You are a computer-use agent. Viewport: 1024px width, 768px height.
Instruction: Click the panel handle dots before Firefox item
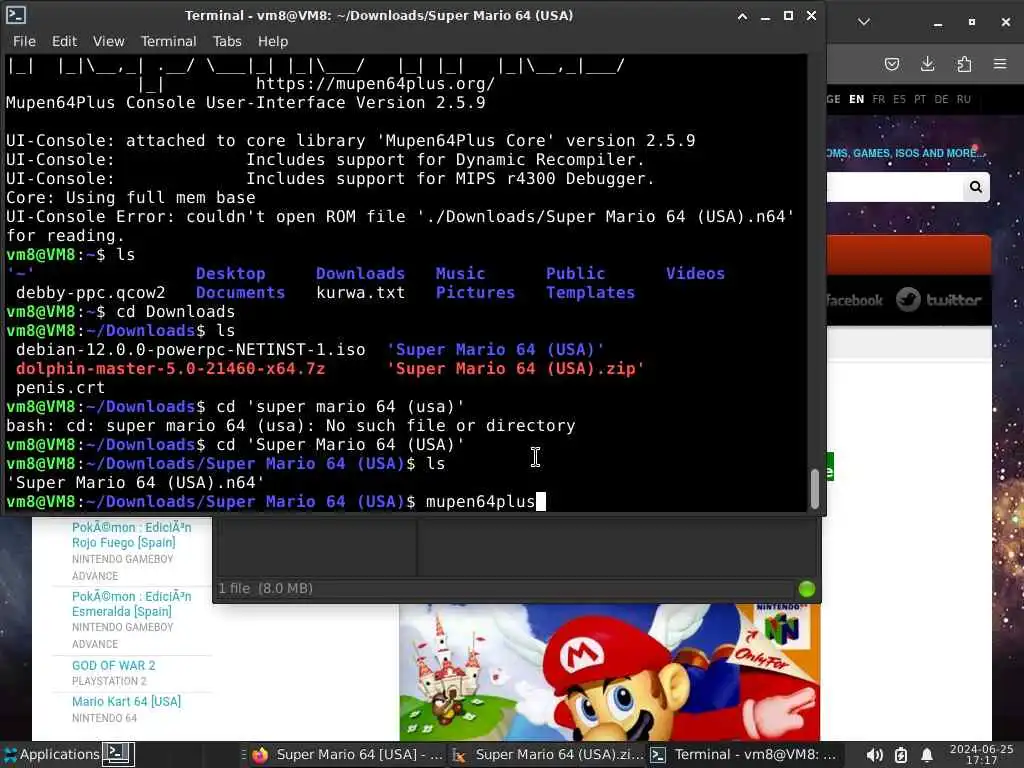pos(244,754)
